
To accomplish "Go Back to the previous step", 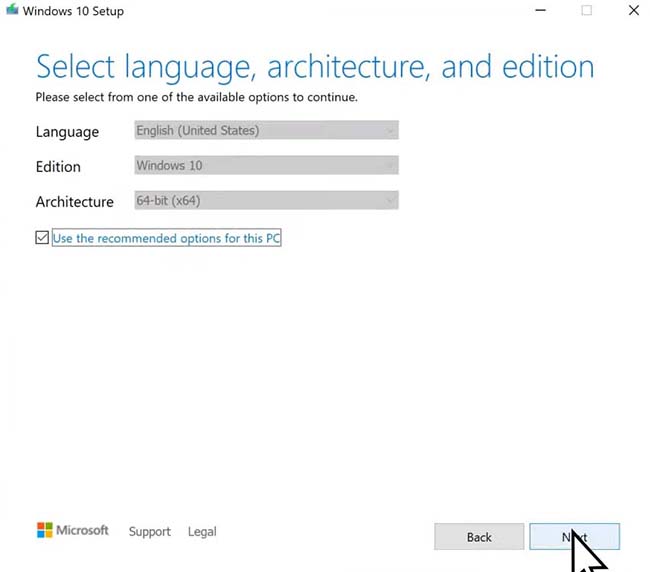I will pos(479,537).
